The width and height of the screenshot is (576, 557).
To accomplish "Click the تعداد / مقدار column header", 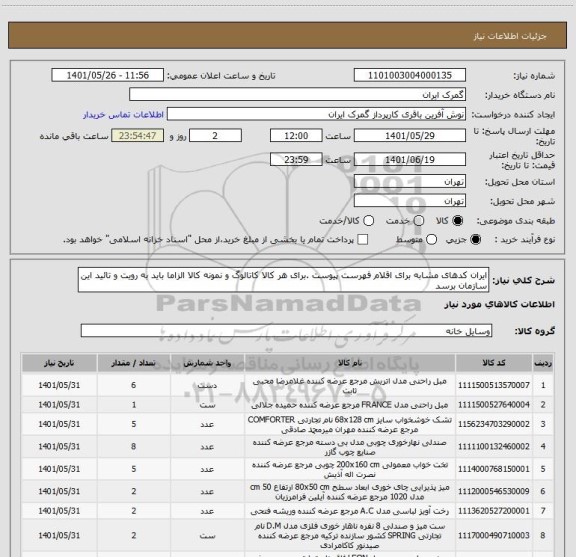I will [133, 363].
